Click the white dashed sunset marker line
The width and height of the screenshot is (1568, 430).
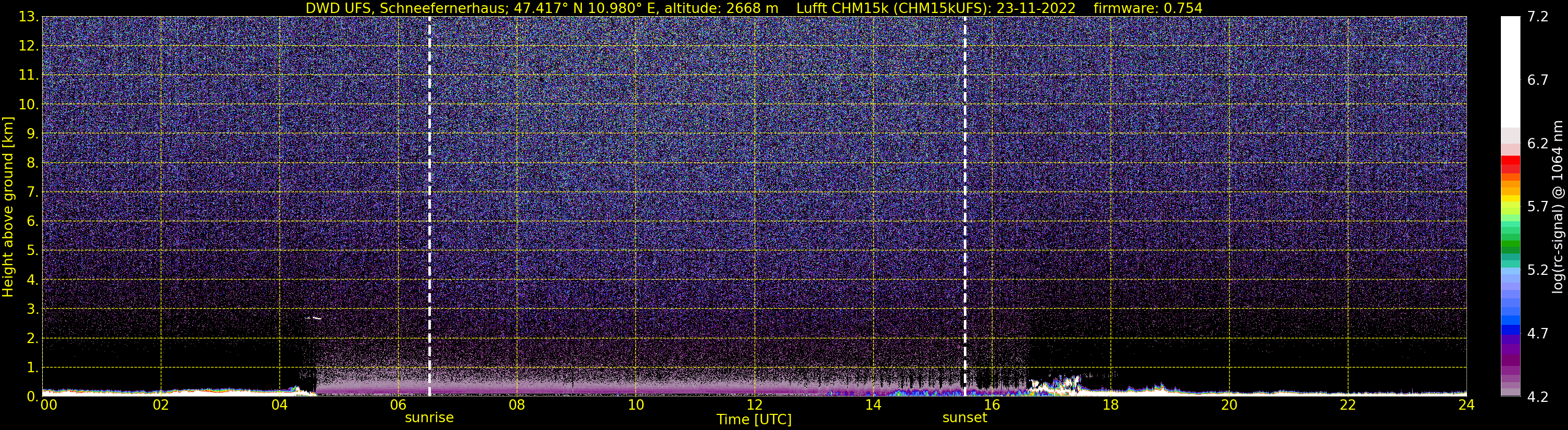[965, 207]
